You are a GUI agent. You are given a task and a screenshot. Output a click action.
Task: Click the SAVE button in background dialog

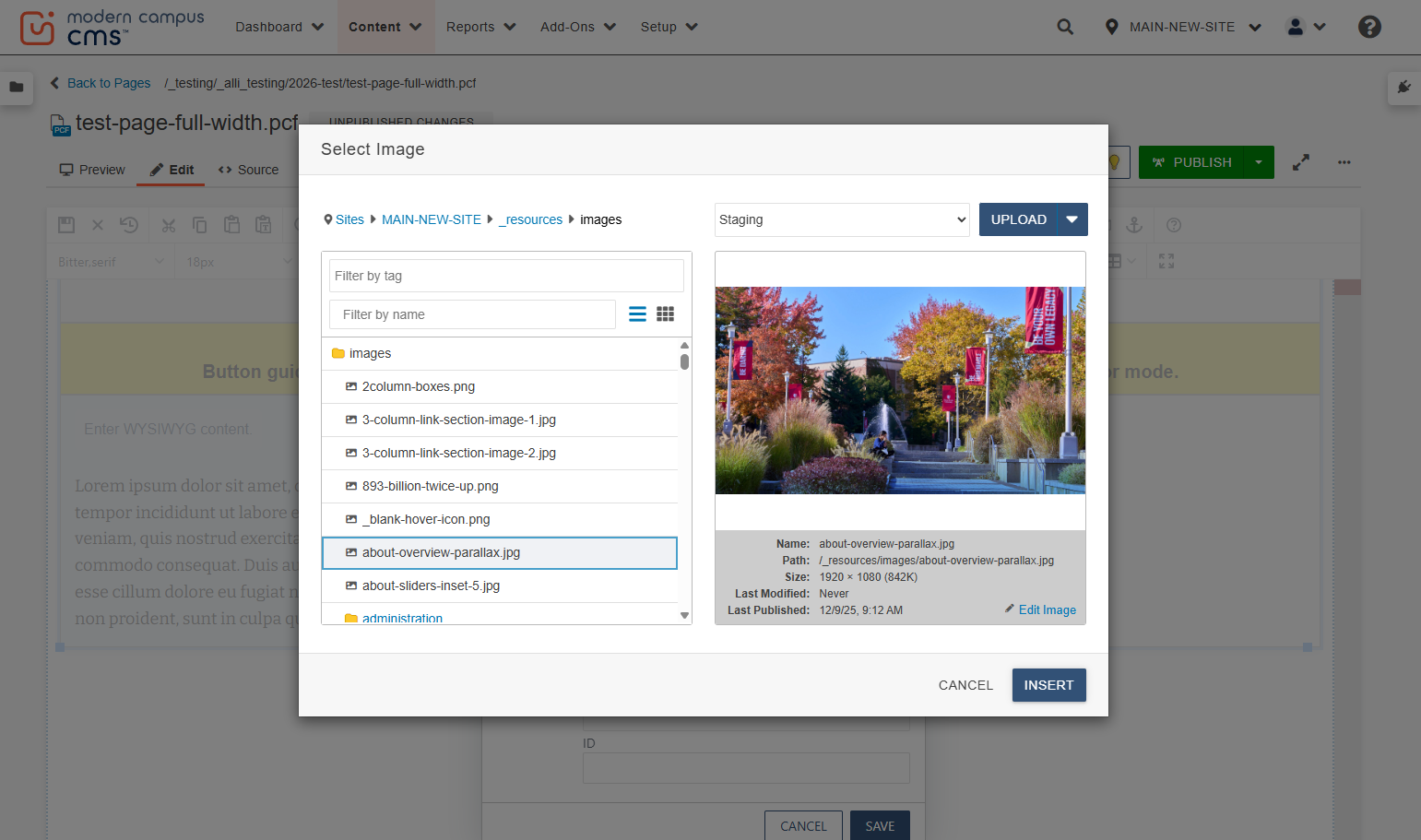coord(880,825)
